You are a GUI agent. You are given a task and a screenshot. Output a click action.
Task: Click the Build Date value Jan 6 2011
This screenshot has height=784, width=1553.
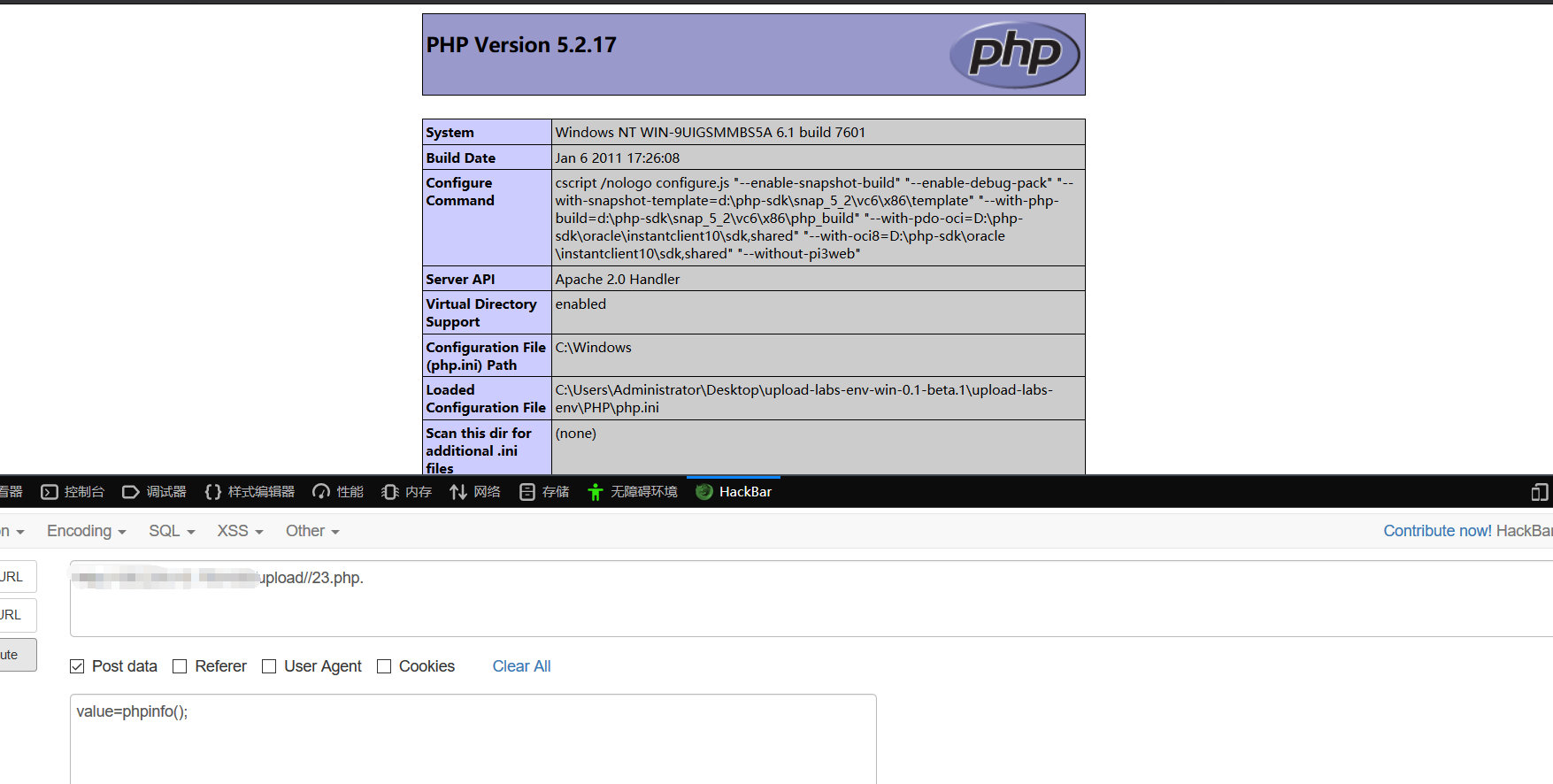(x=618, y=158)
